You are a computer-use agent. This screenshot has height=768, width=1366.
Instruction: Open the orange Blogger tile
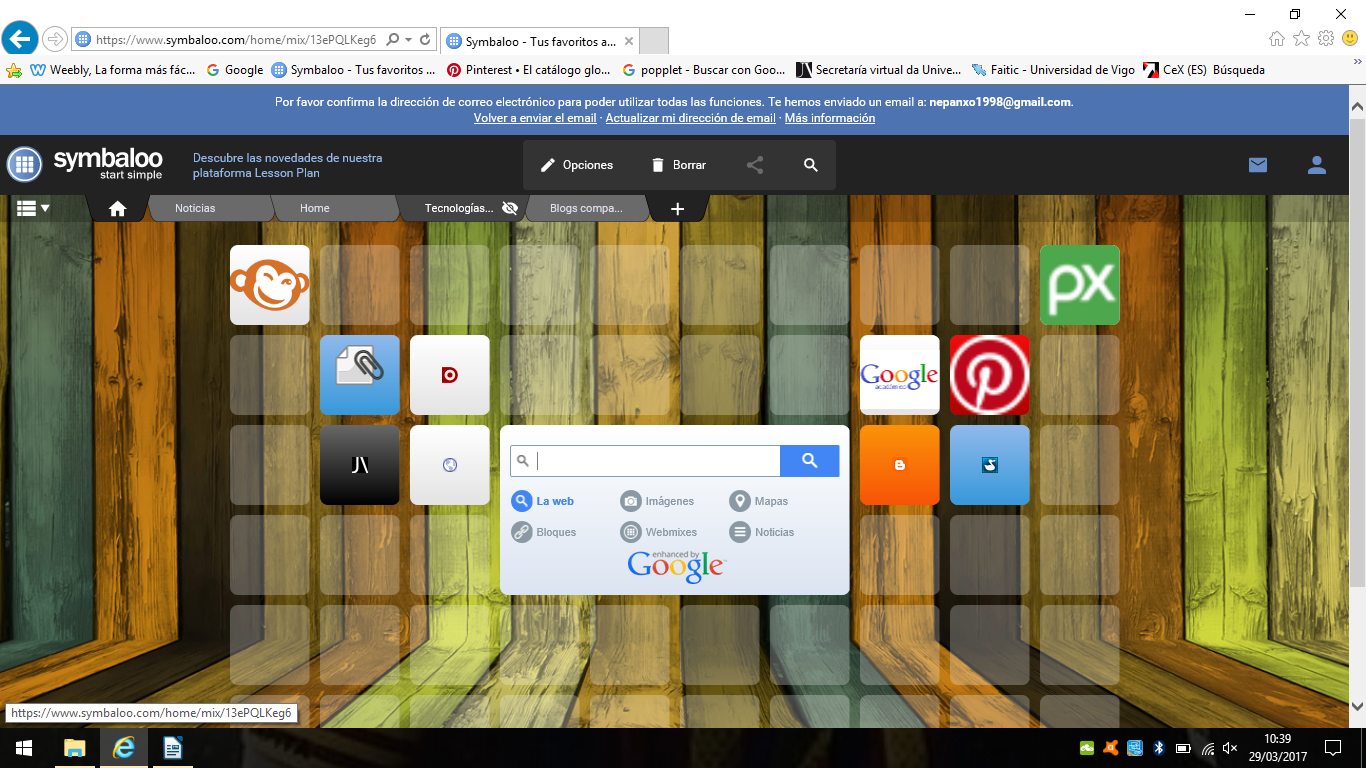pos(900,465)
